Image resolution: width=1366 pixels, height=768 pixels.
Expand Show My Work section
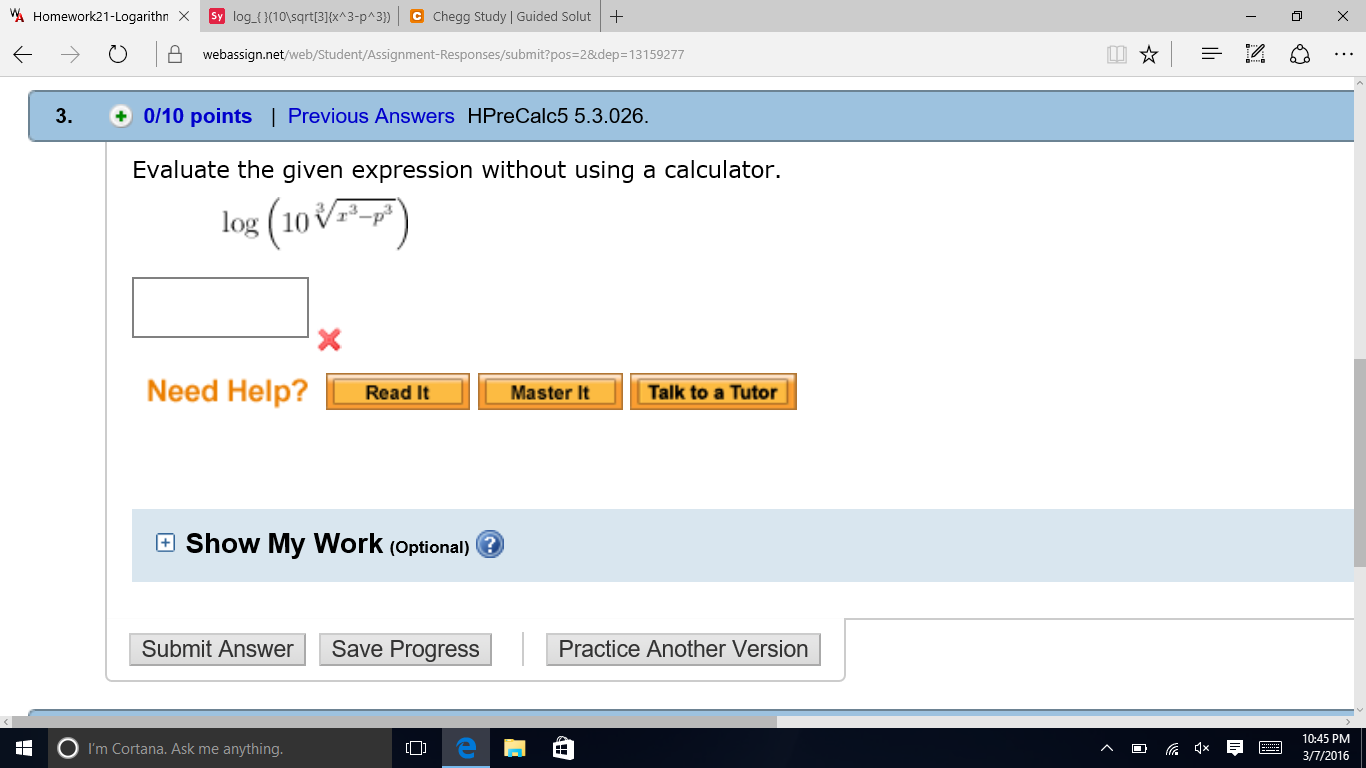[x=165, y=543]
